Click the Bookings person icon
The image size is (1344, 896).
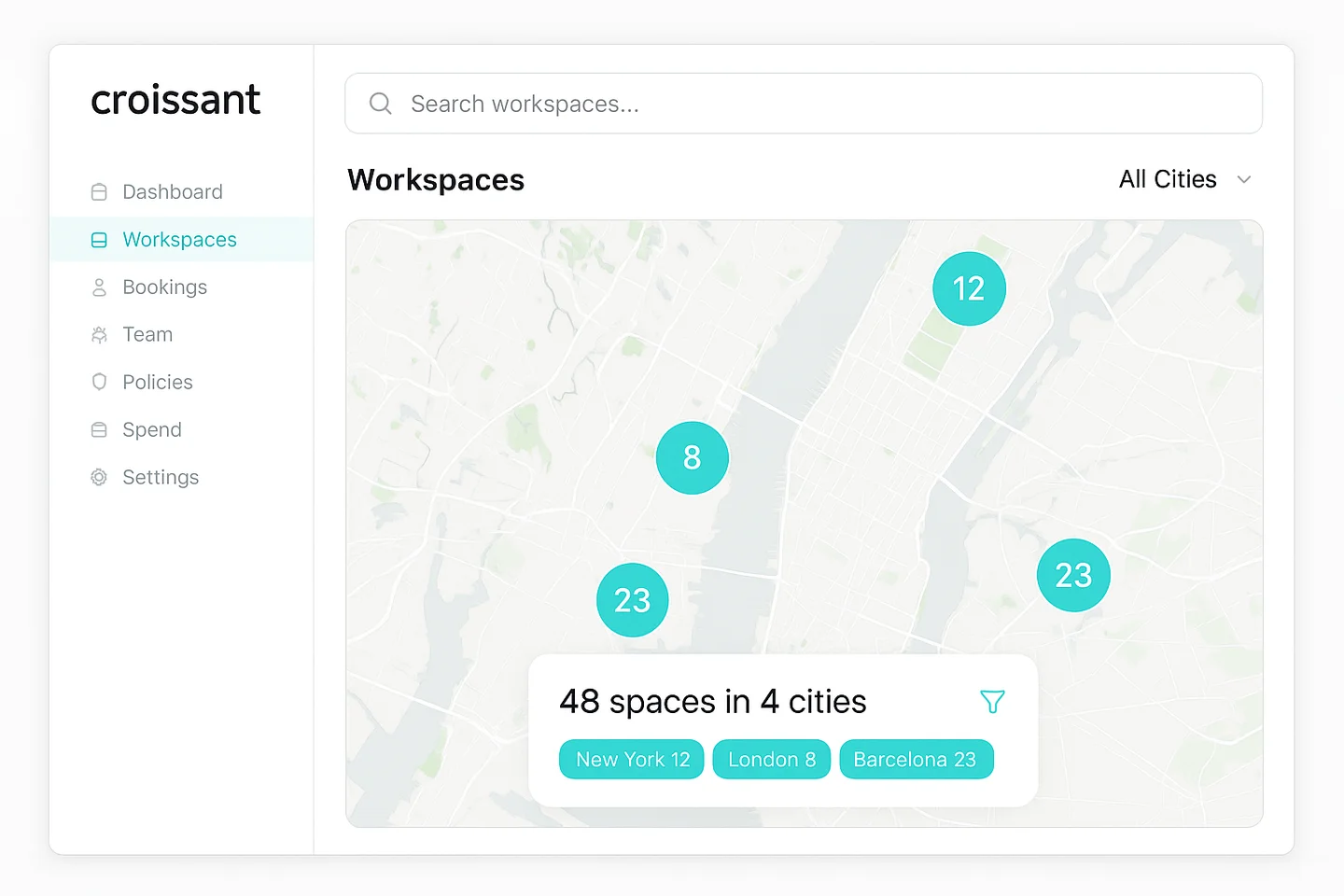[x=99, y=287]
